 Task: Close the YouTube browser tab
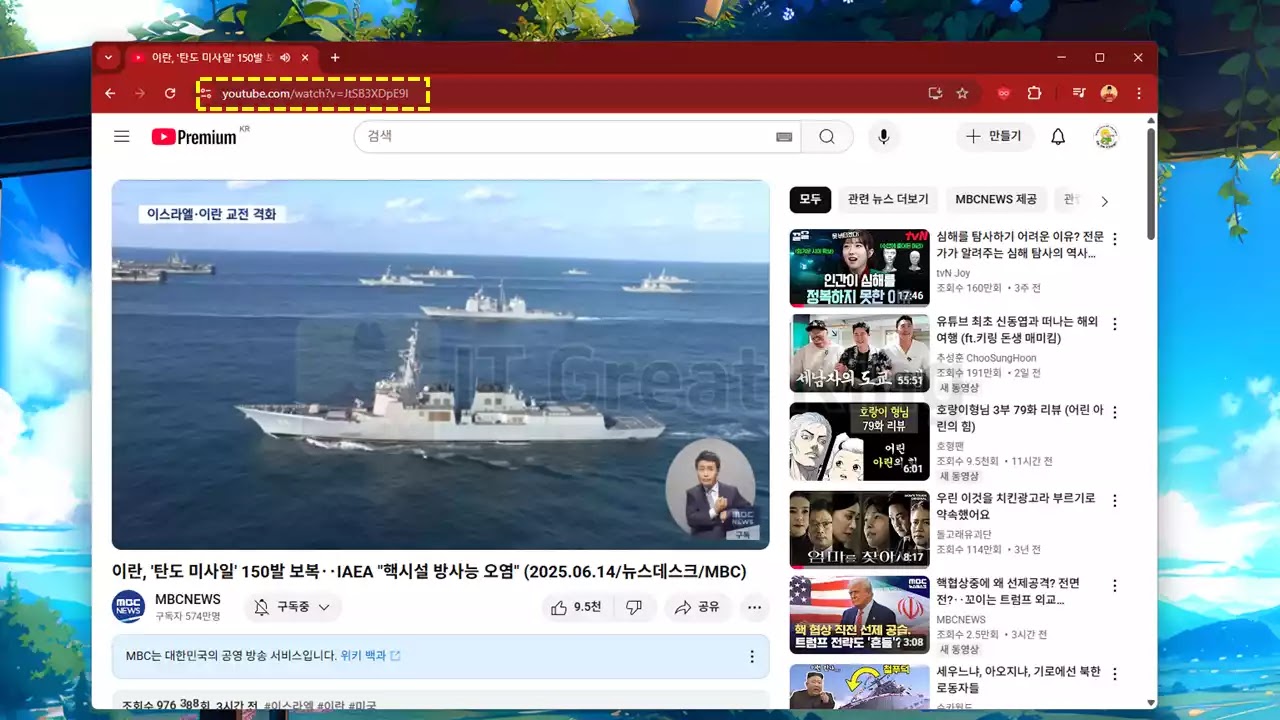[307, 58]
